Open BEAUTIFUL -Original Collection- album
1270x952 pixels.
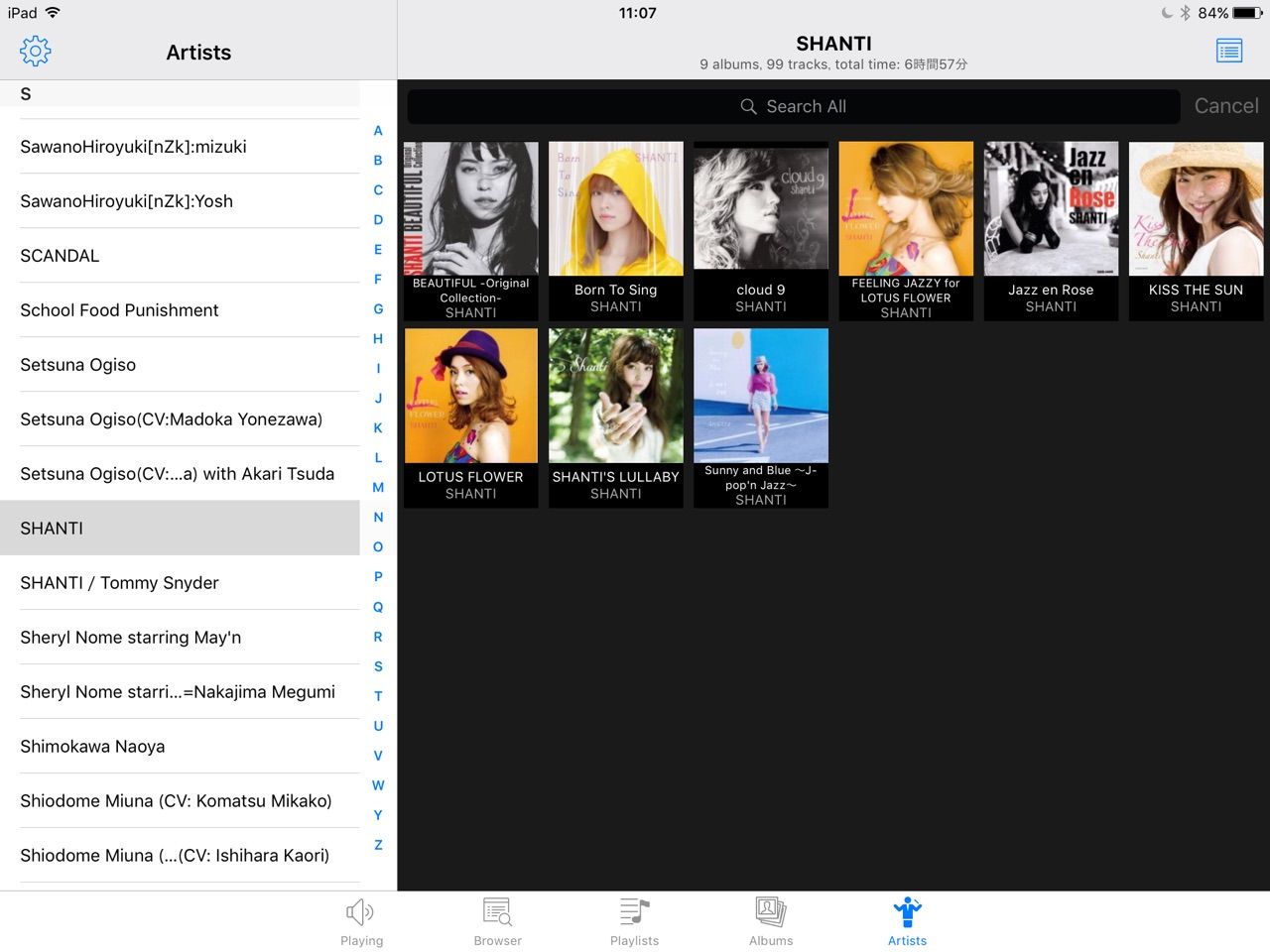coord(471,231)
